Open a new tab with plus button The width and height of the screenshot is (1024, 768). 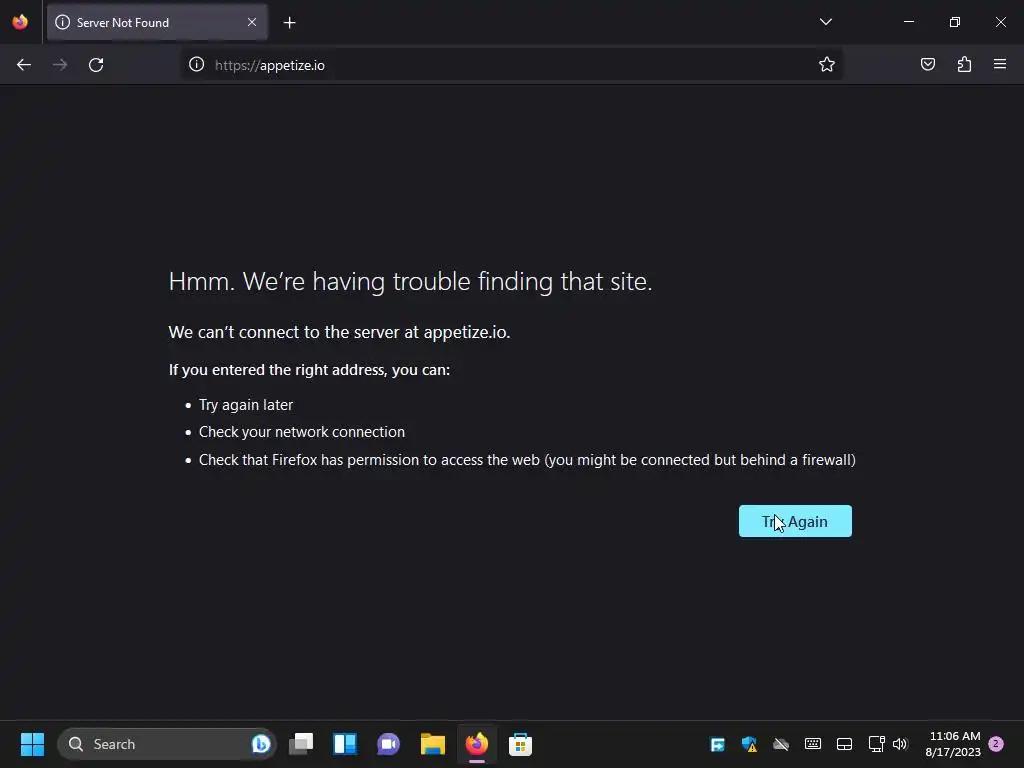click(289, 23)
